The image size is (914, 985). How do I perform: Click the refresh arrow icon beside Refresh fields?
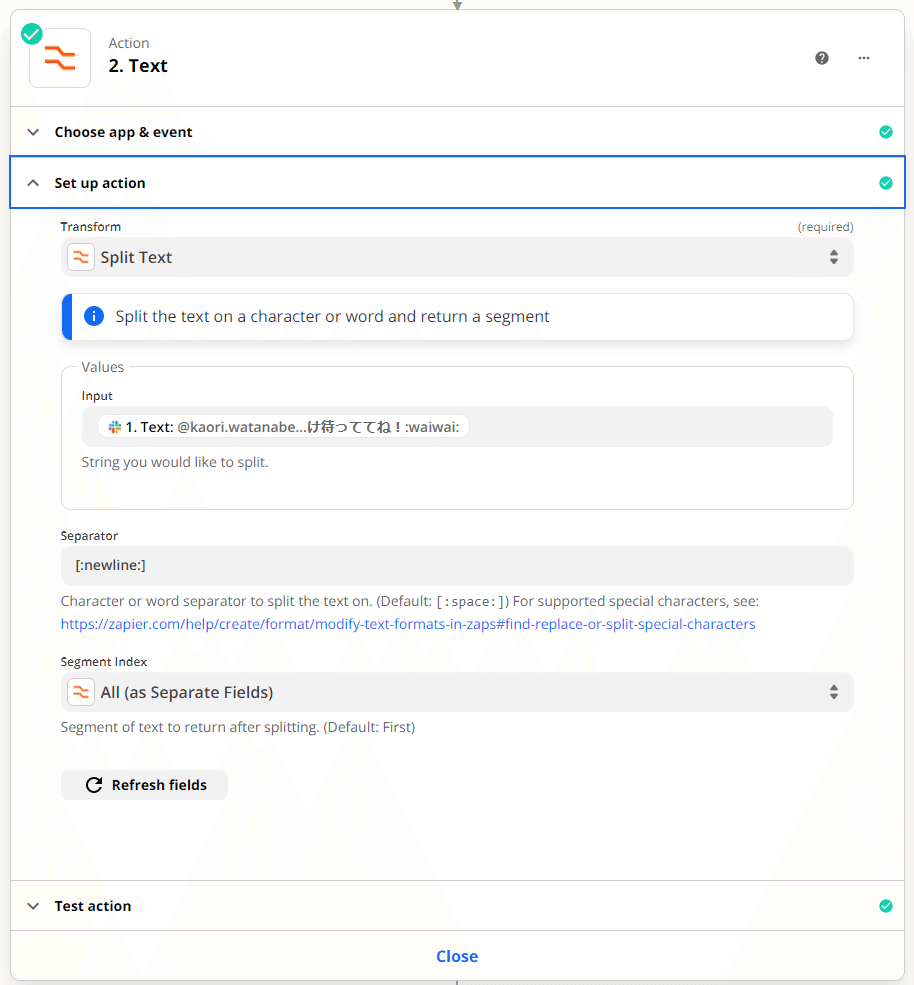coord(94,785)
